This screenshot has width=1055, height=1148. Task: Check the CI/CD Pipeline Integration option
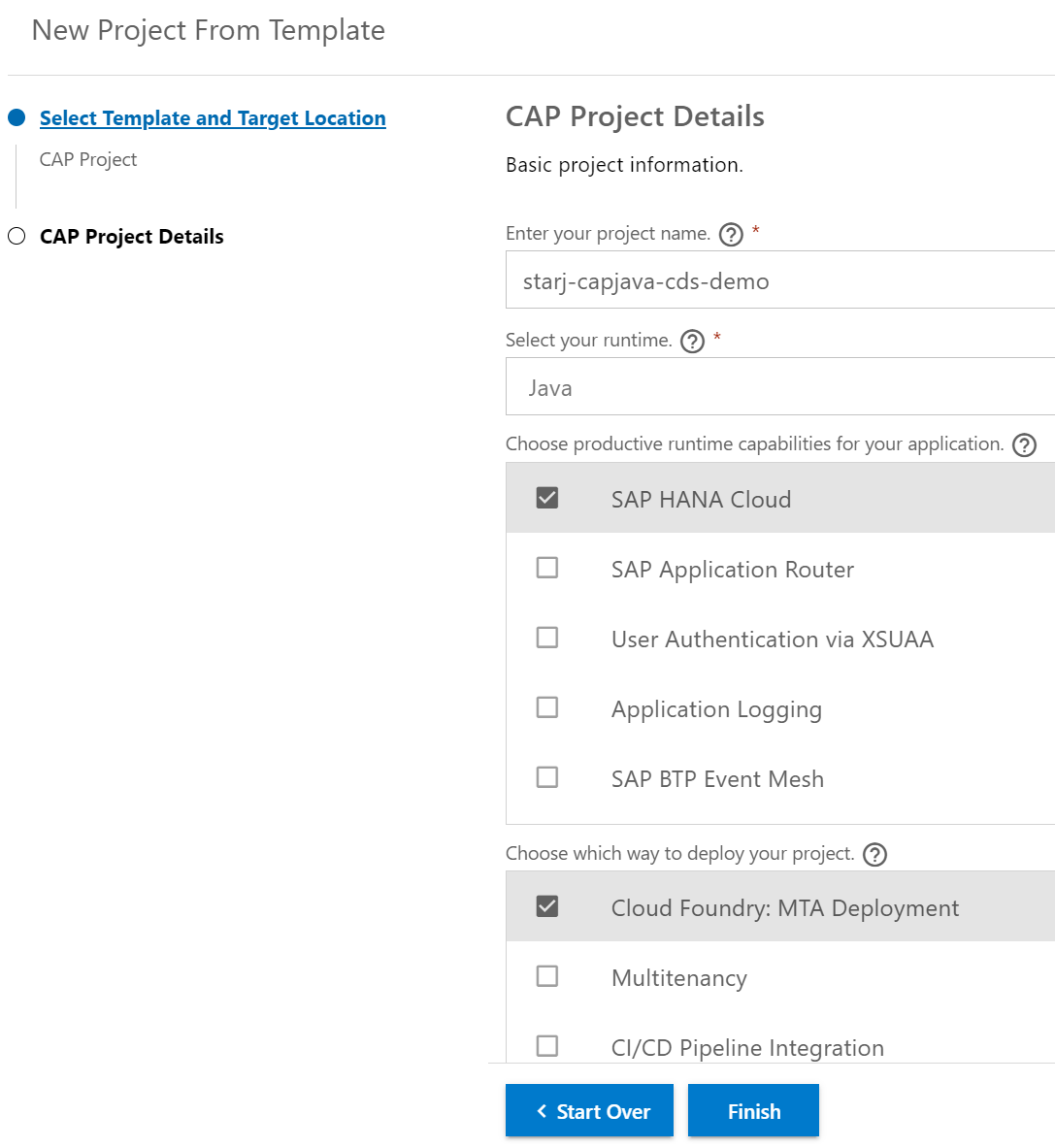pyautogui.click(x=546, y=1046)
